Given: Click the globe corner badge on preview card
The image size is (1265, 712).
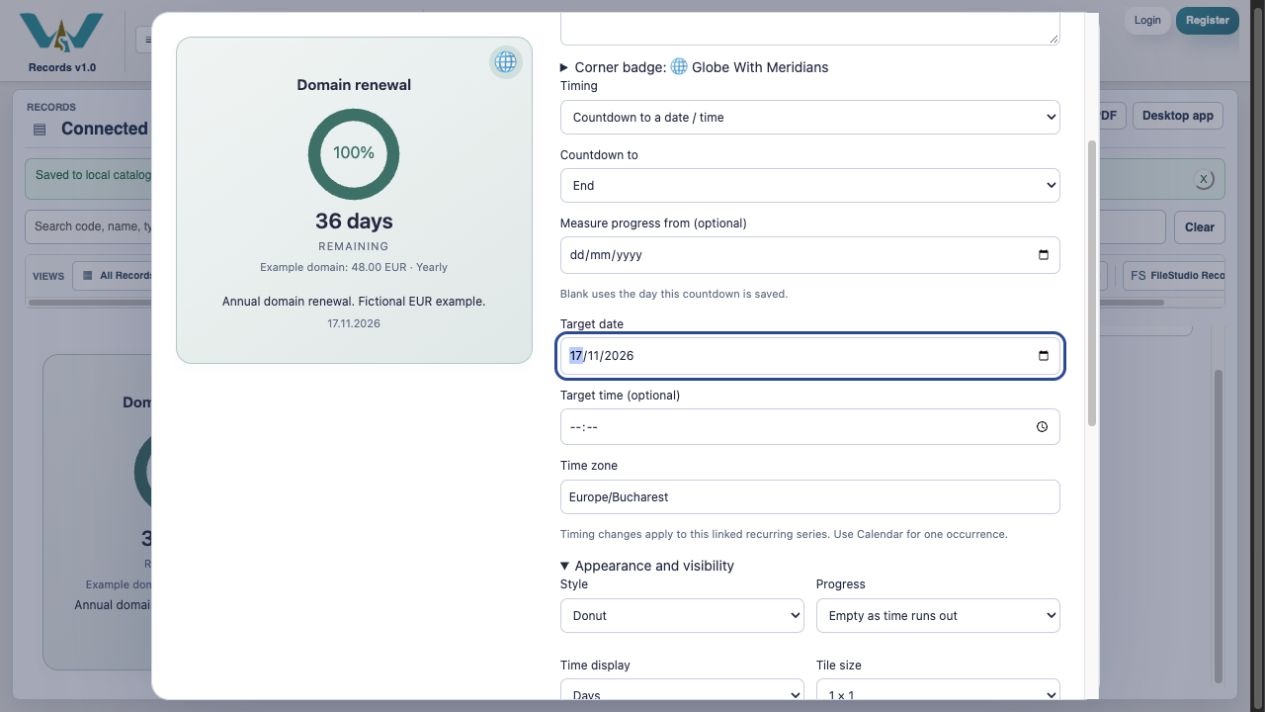Looking at the screenshot, I should click(506, 62).
